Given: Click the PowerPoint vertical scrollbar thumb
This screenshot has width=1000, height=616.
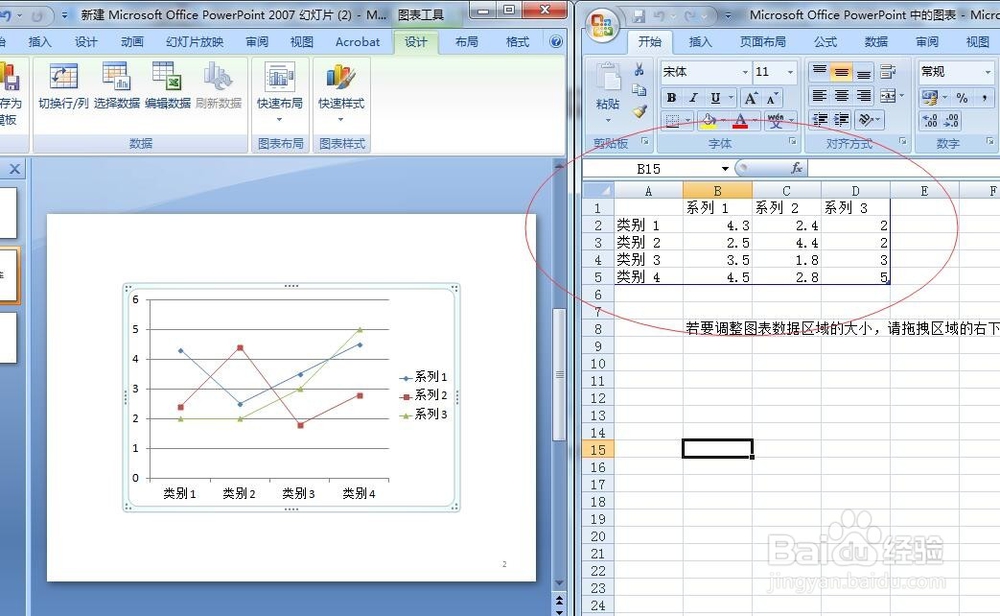Looking at the screenshot, I should coord(559,374).
